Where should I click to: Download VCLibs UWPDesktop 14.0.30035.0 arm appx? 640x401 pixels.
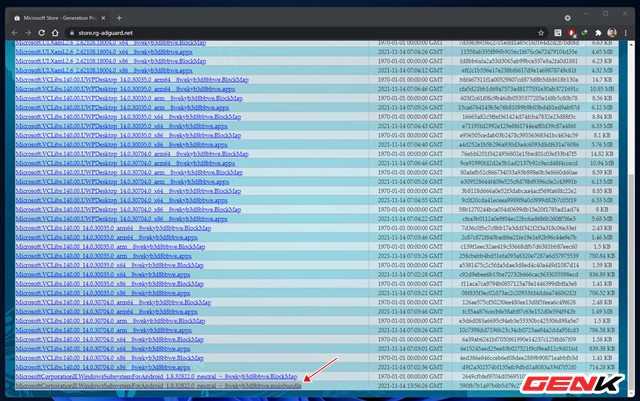[122, 107]
